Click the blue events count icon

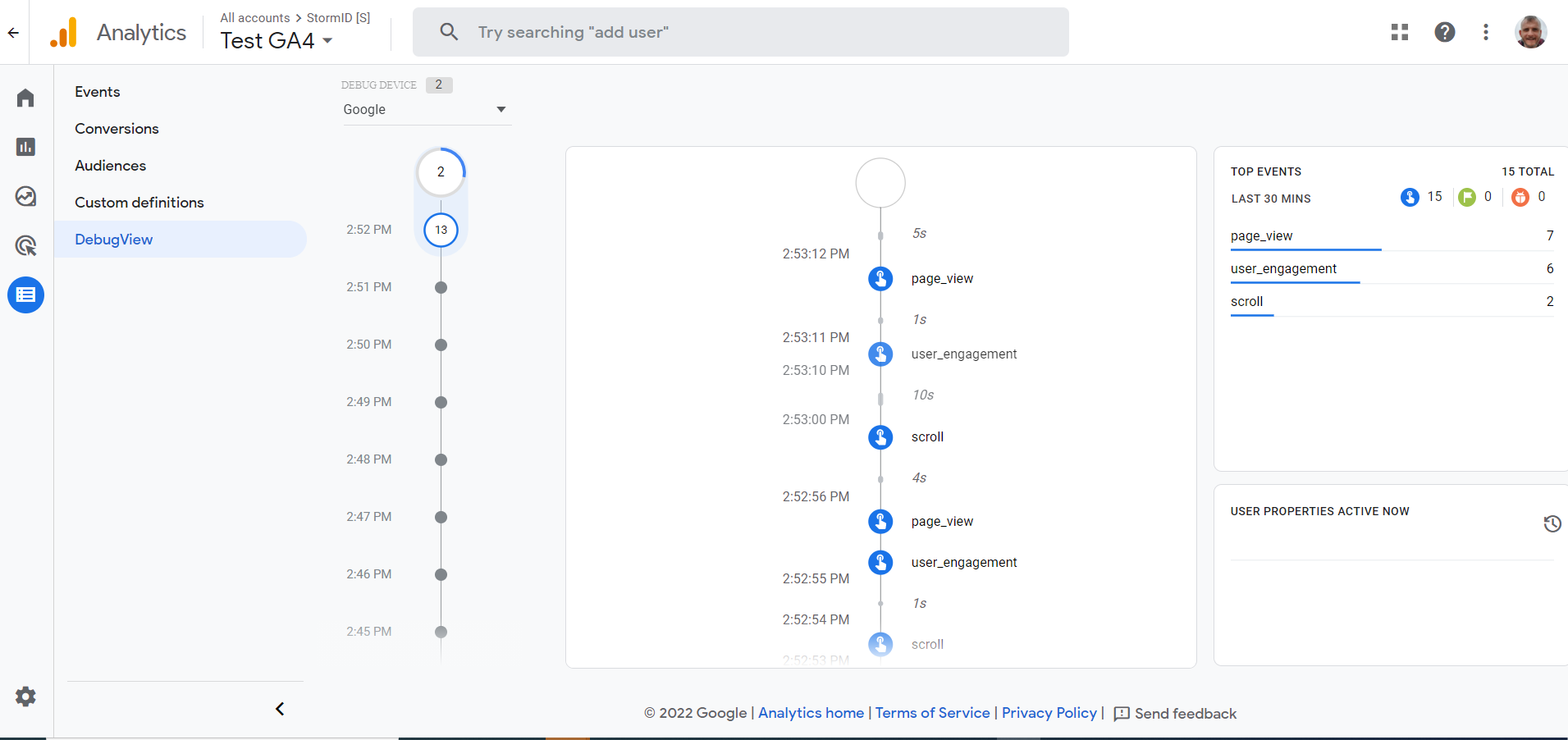tap(1409, 197)
